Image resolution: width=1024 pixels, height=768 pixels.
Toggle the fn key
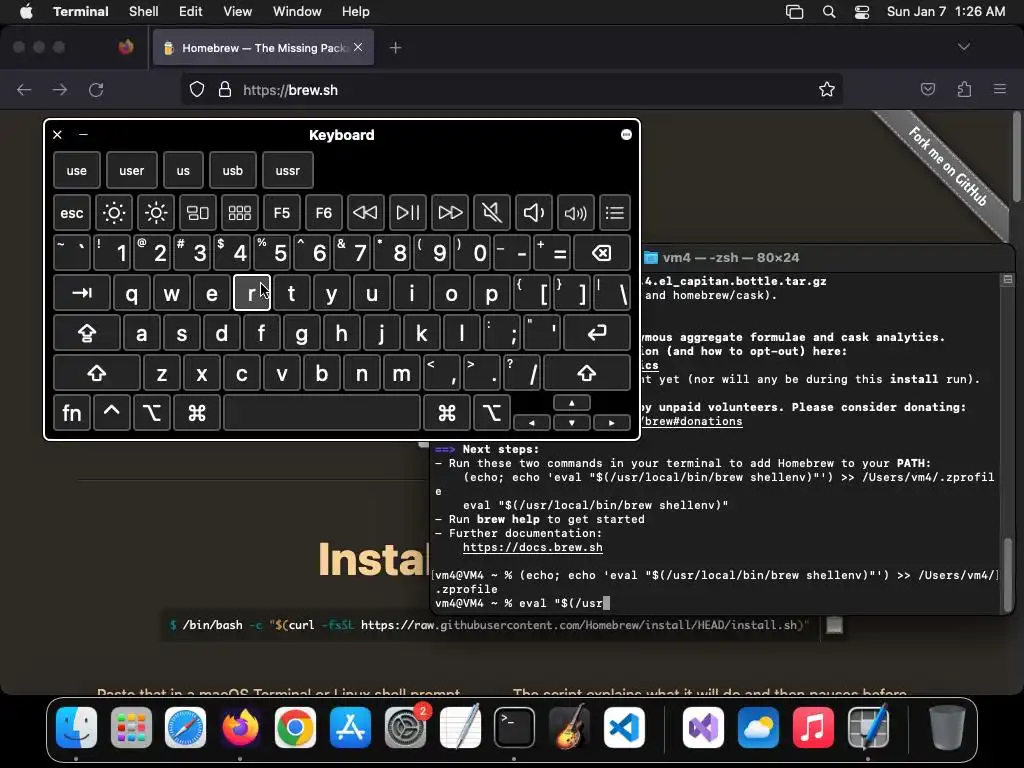coord(72,413)
